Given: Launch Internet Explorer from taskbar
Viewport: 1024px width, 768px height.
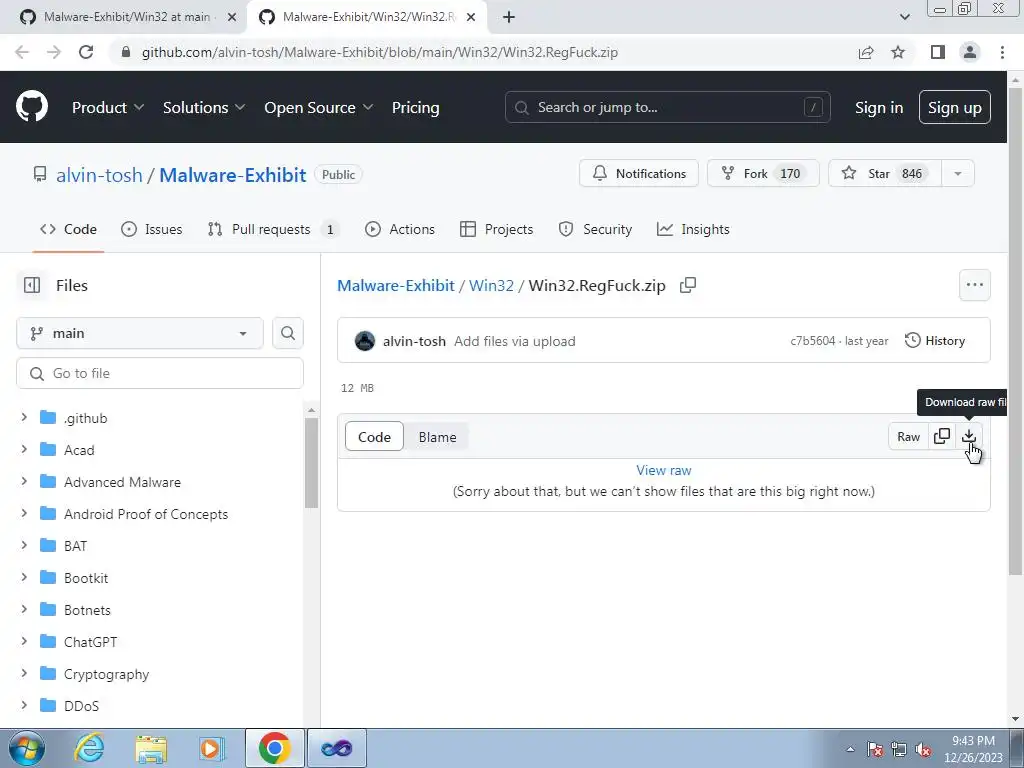Looking at the screenshot, I should coord(89,748).
